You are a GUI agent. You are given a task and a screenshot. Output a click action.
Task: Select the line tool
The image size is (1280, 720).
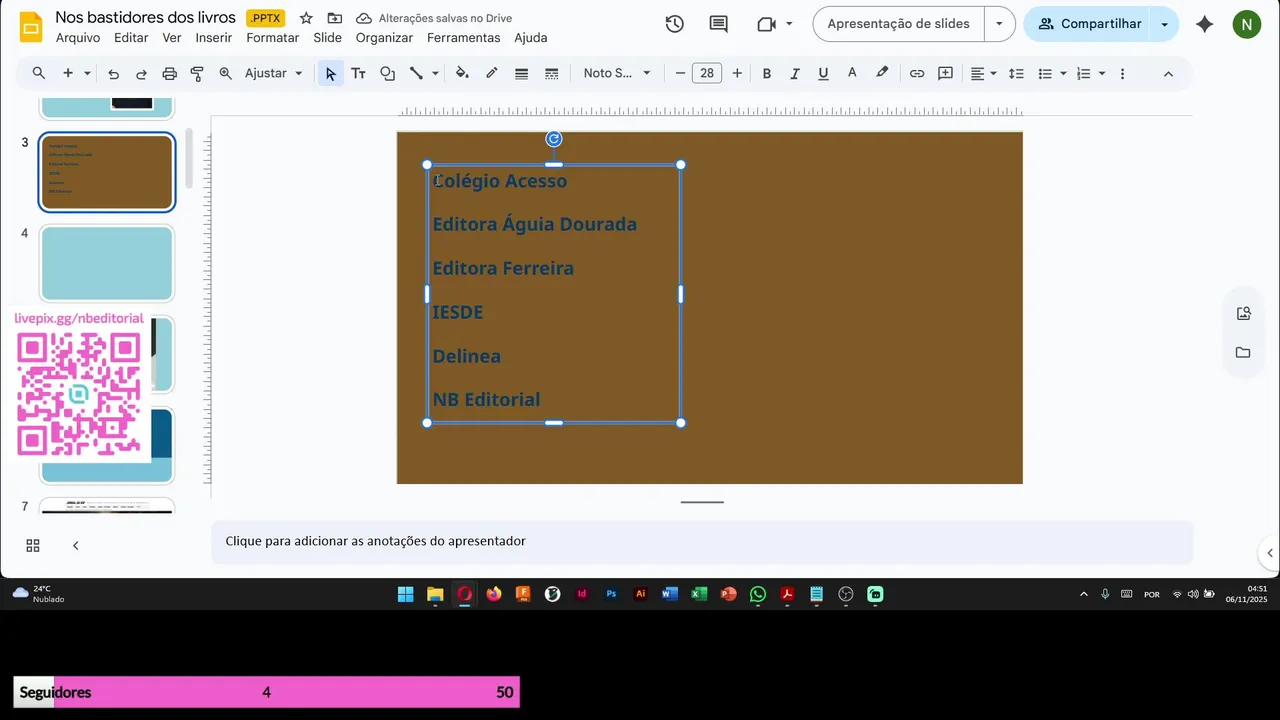416,73
